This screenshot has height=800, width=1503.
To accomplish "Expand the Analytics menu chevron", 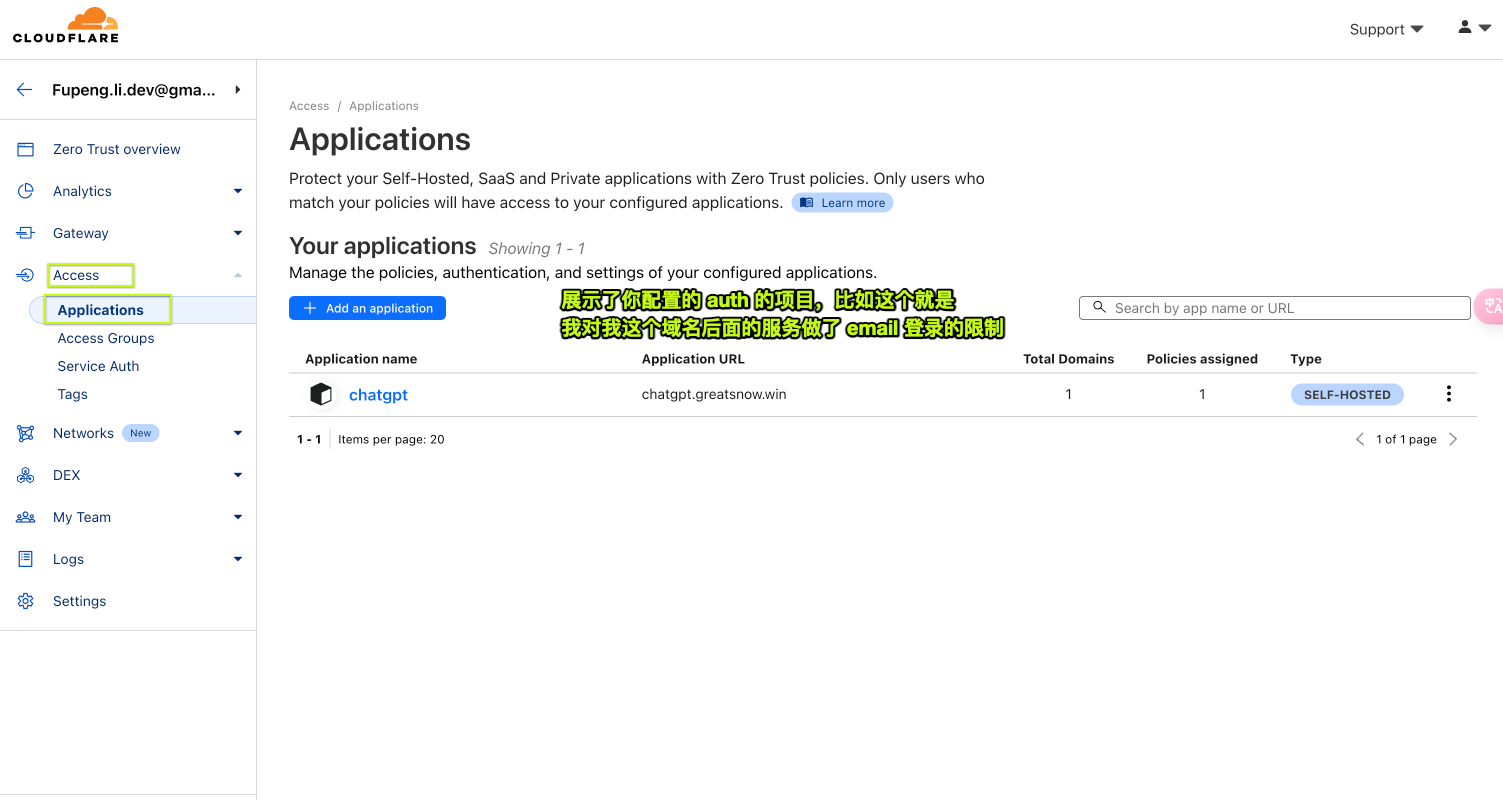I will coord(238,191).
